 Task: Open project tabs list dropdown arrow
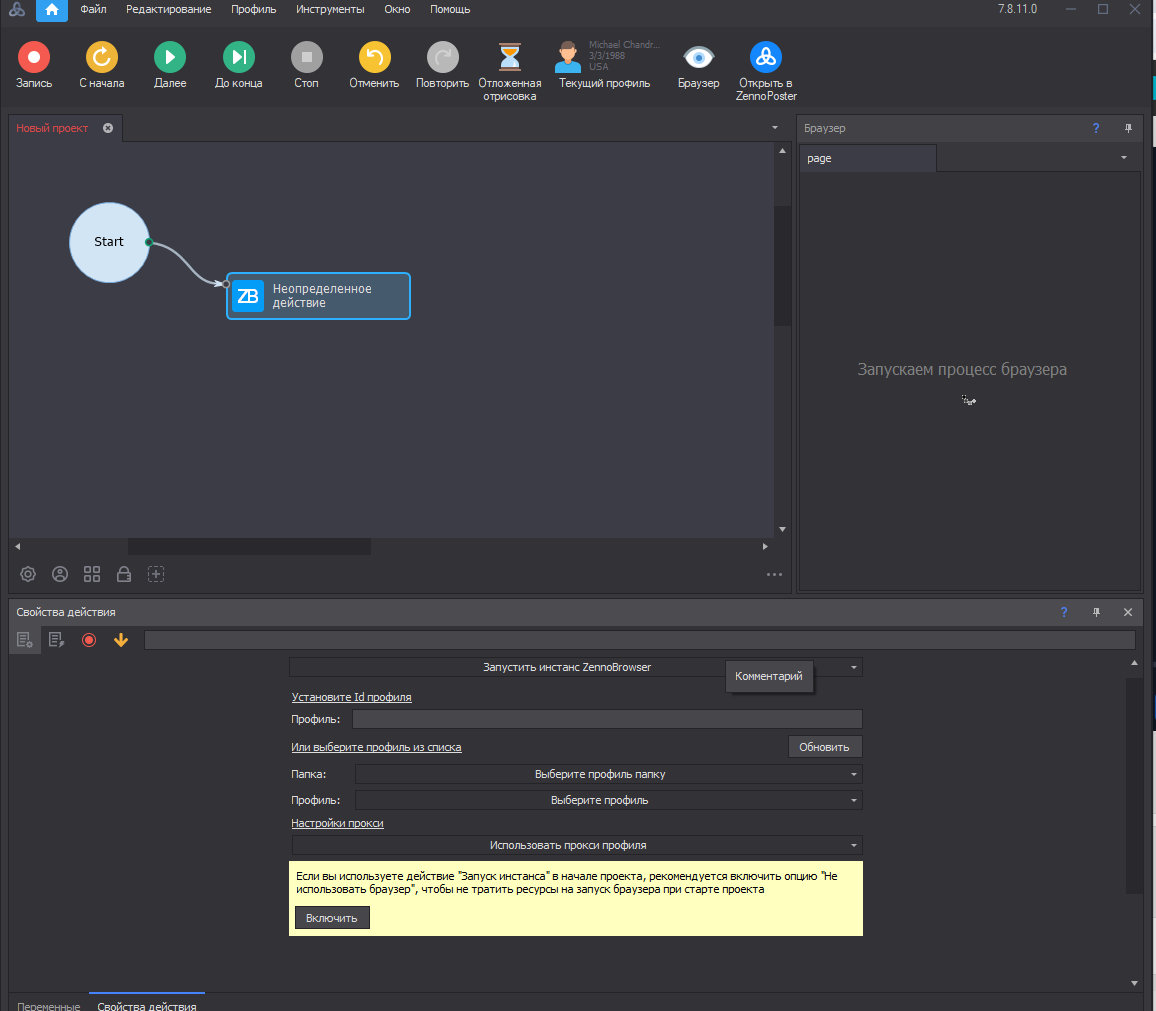[x=774, y=128]
